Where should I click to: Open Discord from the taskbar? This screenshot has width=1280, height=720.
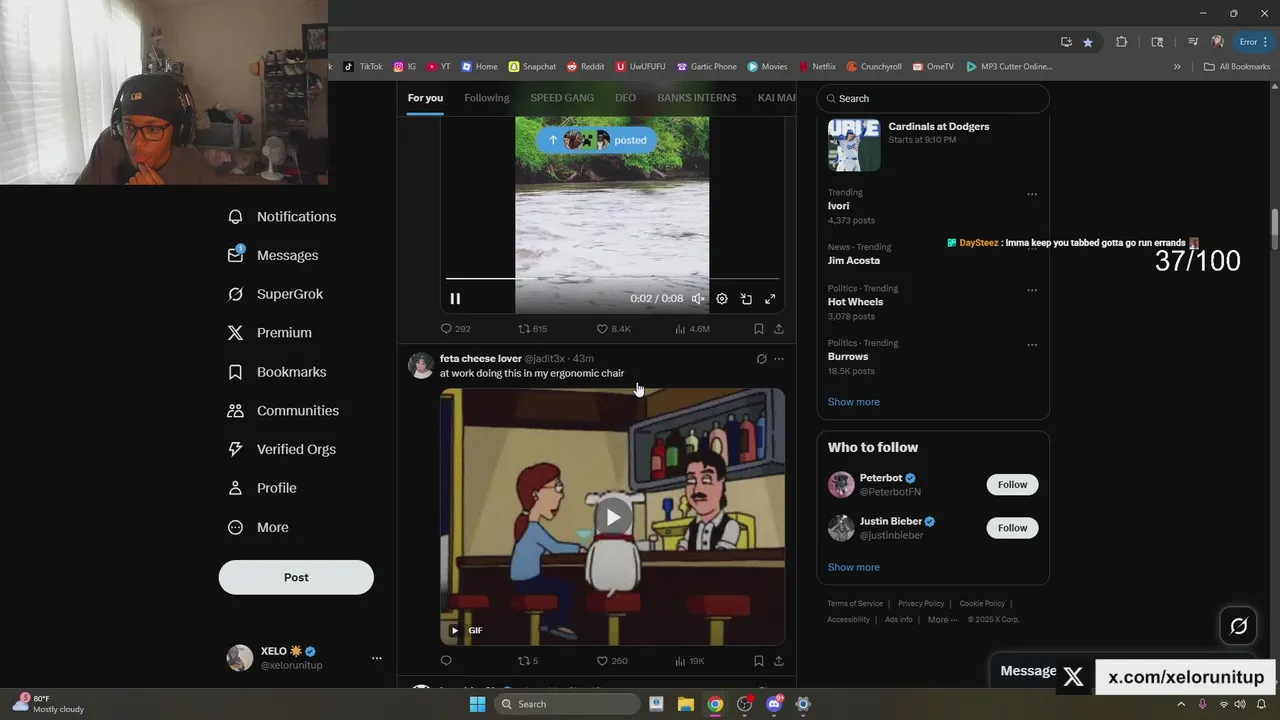pos(773,704)
